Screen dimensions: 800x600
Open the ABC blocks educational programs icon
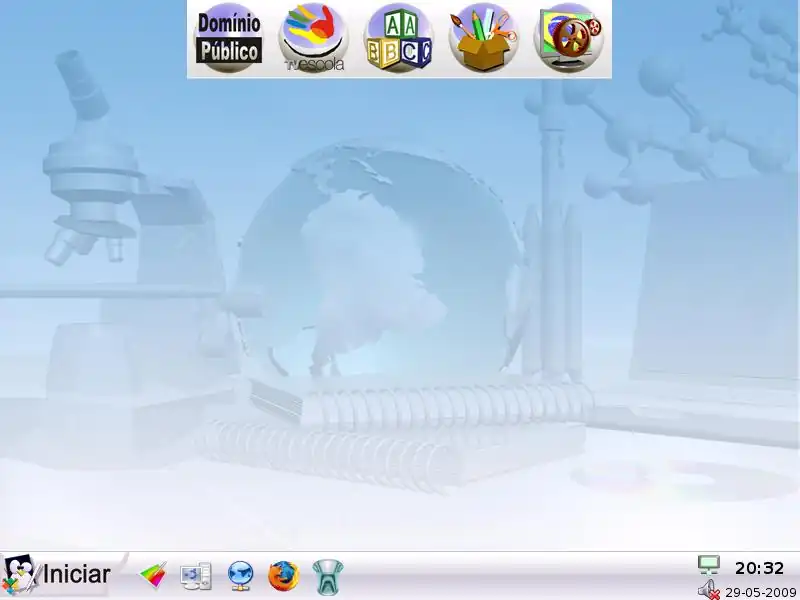[x=398, y=38]
